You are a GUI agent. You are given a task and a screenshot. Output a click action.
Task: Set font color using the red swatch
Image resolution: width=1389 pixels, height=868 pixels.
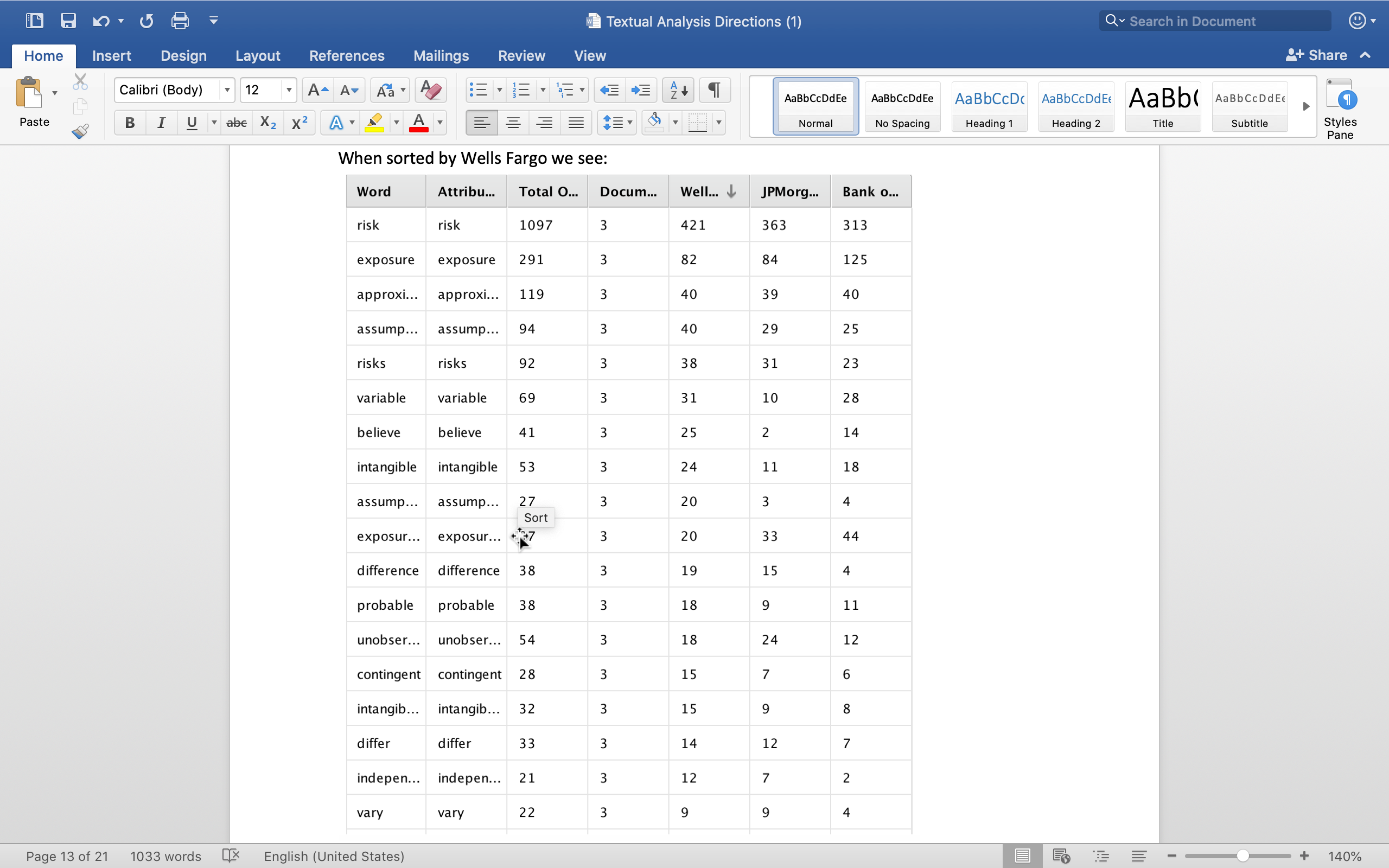(x=418, y=122)
